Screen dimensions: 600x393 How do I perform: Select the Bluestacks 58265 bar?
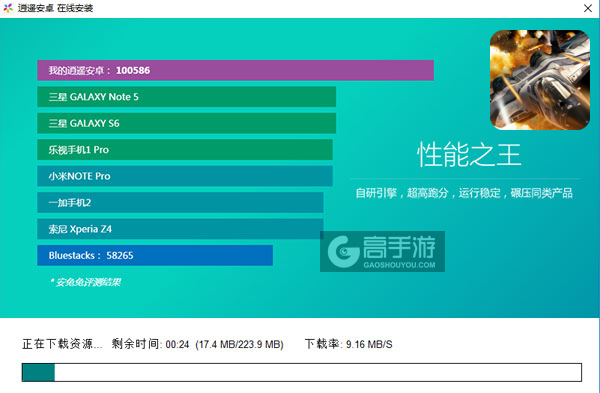click(x=155, y=255)
